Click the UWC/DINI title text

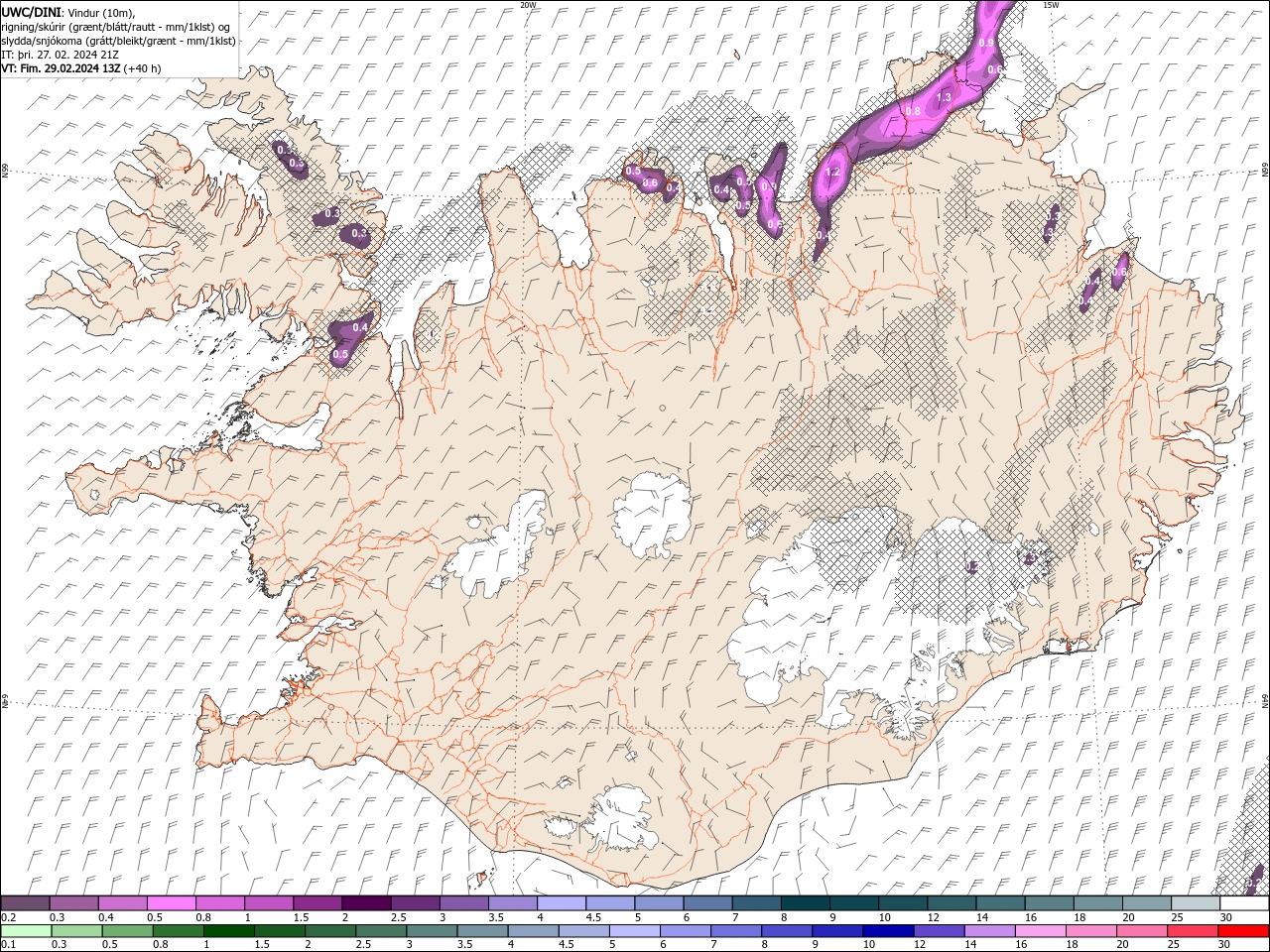pos(32,11)
